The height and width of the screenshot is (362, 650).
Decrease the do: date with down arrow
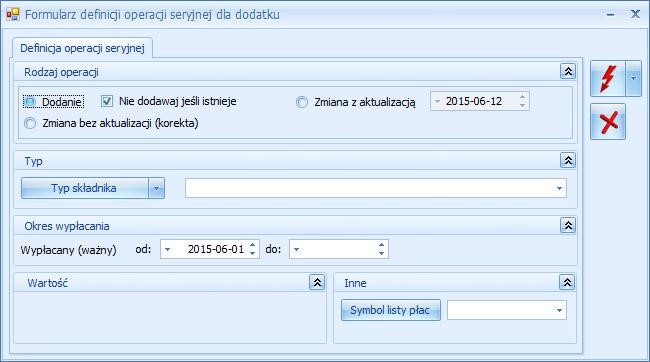(381, 253)
